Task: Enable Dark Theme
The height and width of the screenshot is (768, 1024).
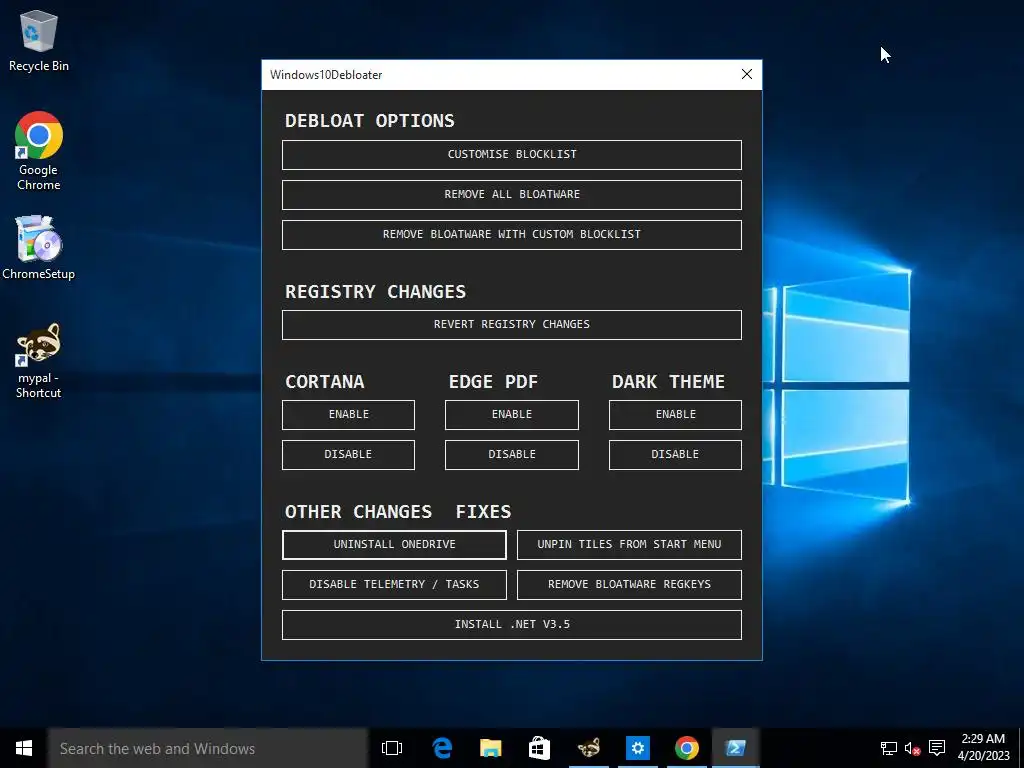Action: point(675,415)
